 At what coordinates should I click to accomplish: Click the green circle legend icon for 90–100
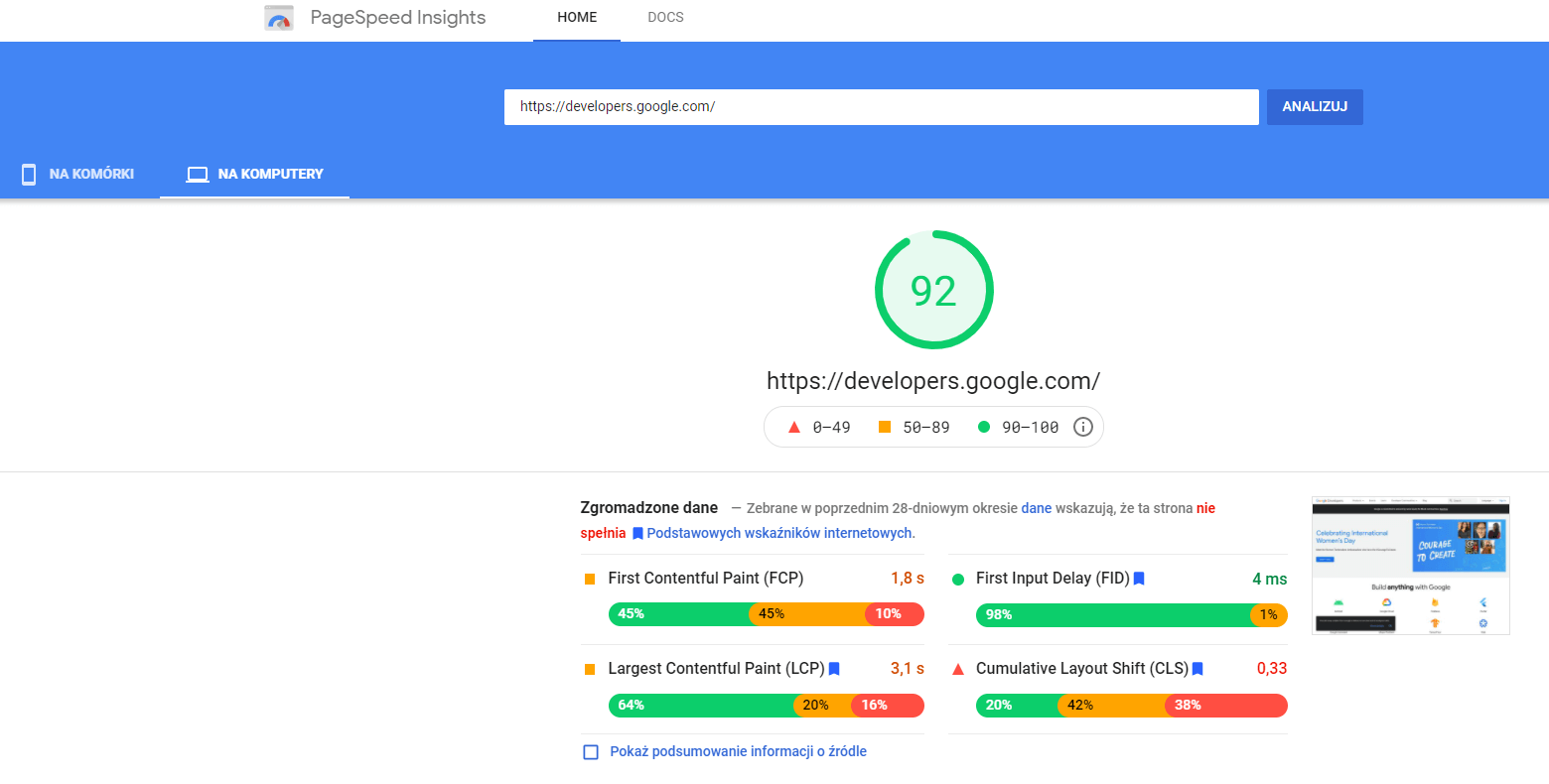(984, 427)
